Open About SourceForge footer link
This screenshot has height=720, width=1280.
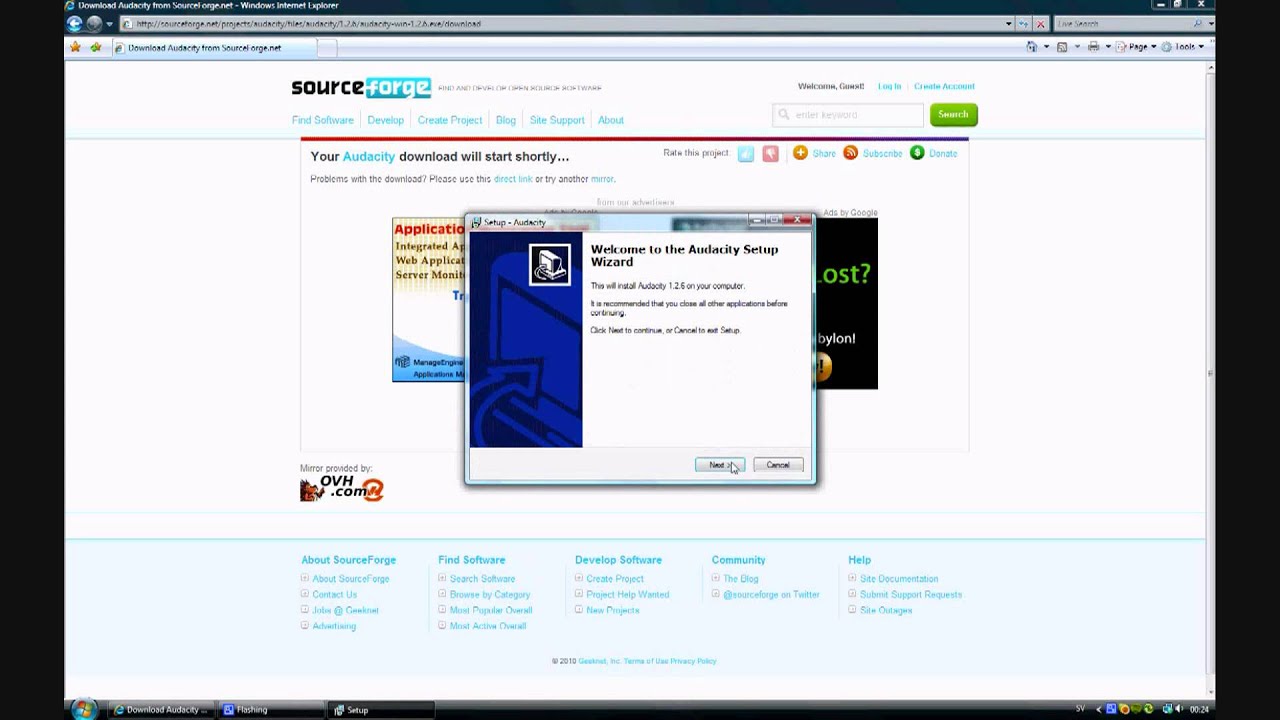(350, 579)
